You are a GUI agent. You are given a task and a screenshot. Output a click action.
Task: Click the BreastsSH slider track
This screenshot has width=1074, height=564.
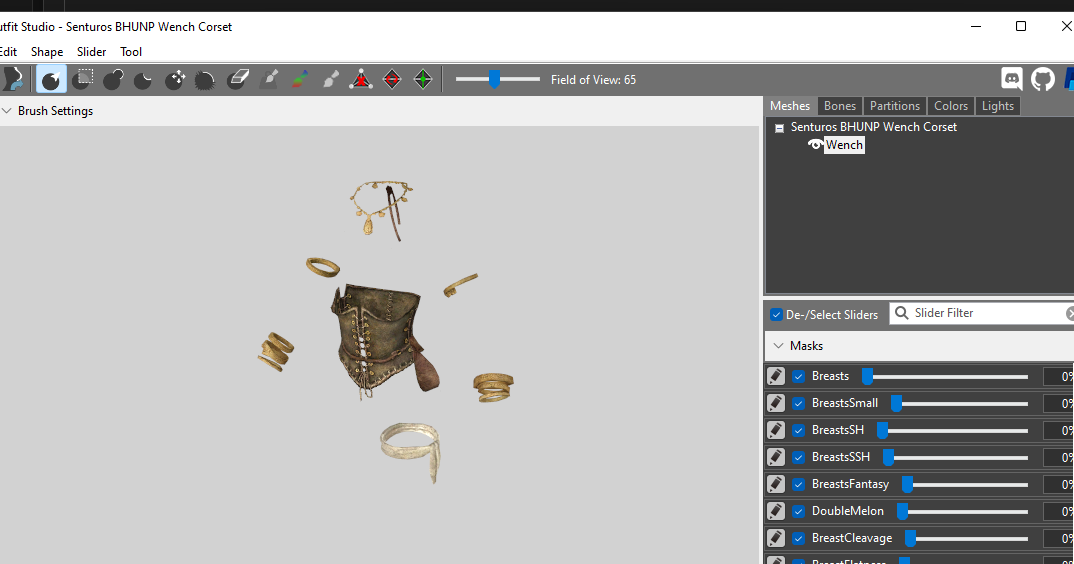click(x=953, y=430)
